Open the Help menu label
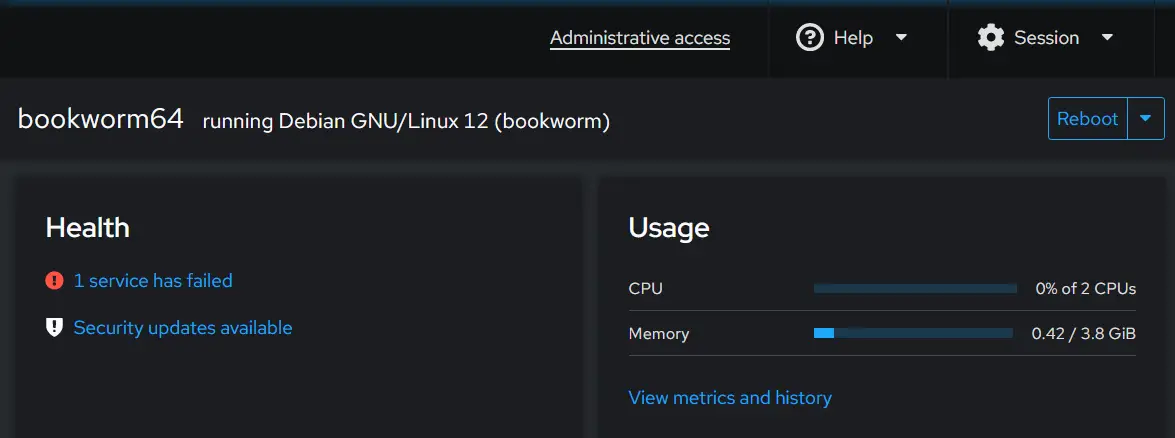This screenshot has width=1175, height=438. pyautogui.click(x=853, y=38)
